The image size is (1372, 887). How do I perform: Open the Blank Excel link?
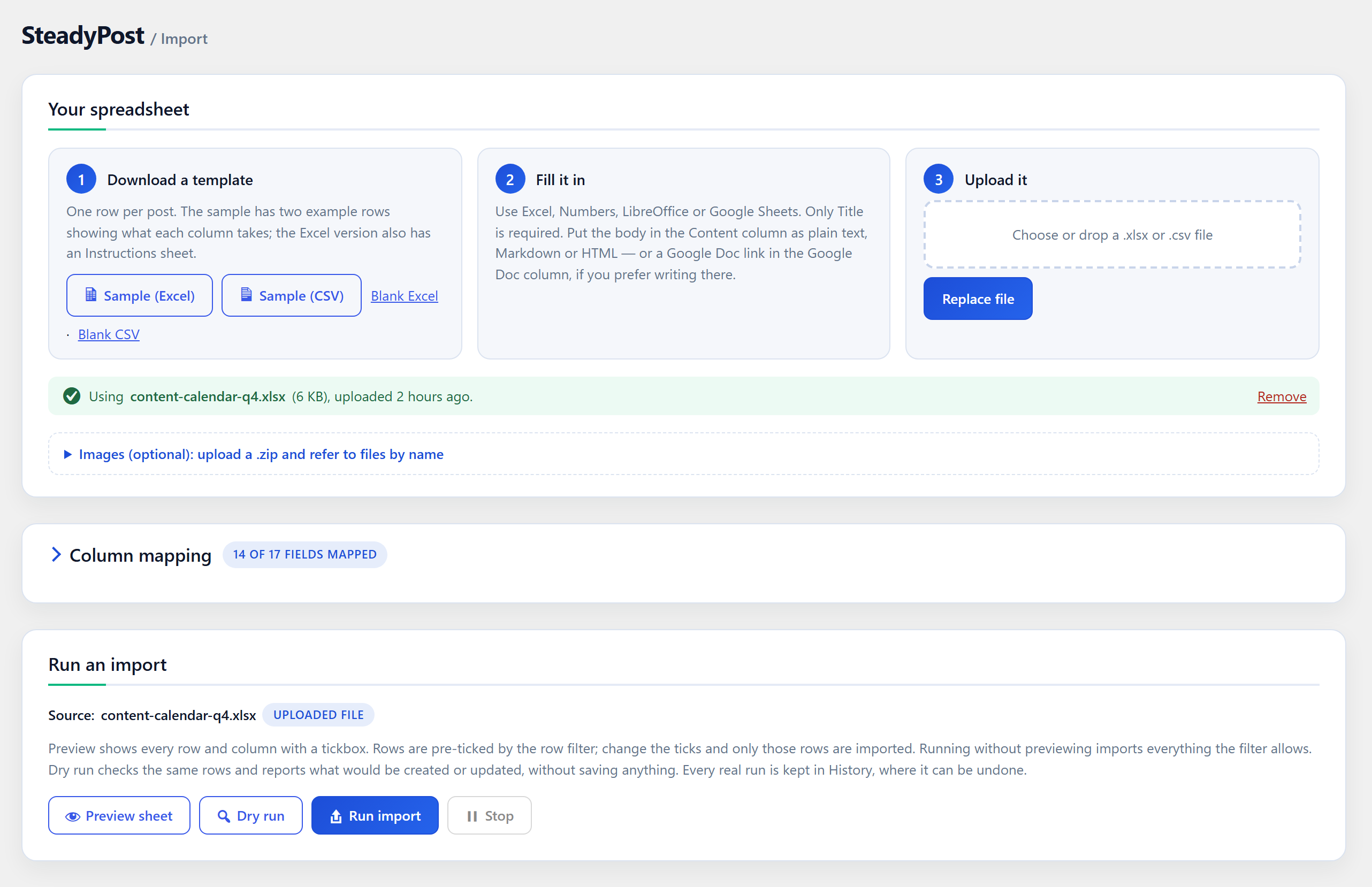[405, 296]
